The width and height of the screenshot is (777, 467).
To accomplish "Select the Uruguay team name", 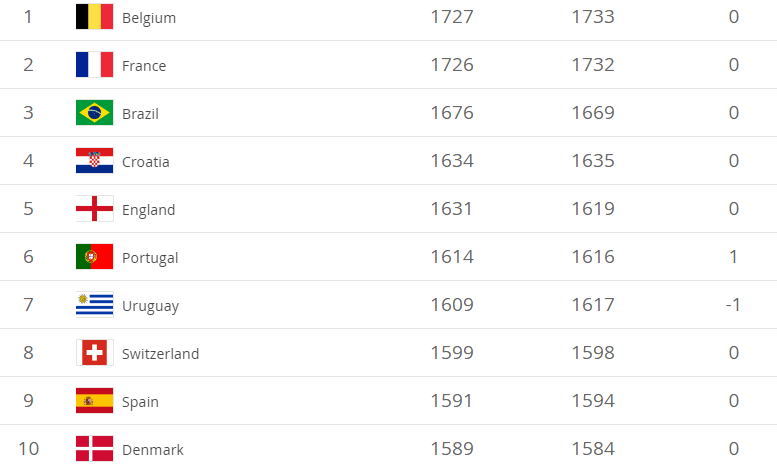I will click(x=150, y=306).
